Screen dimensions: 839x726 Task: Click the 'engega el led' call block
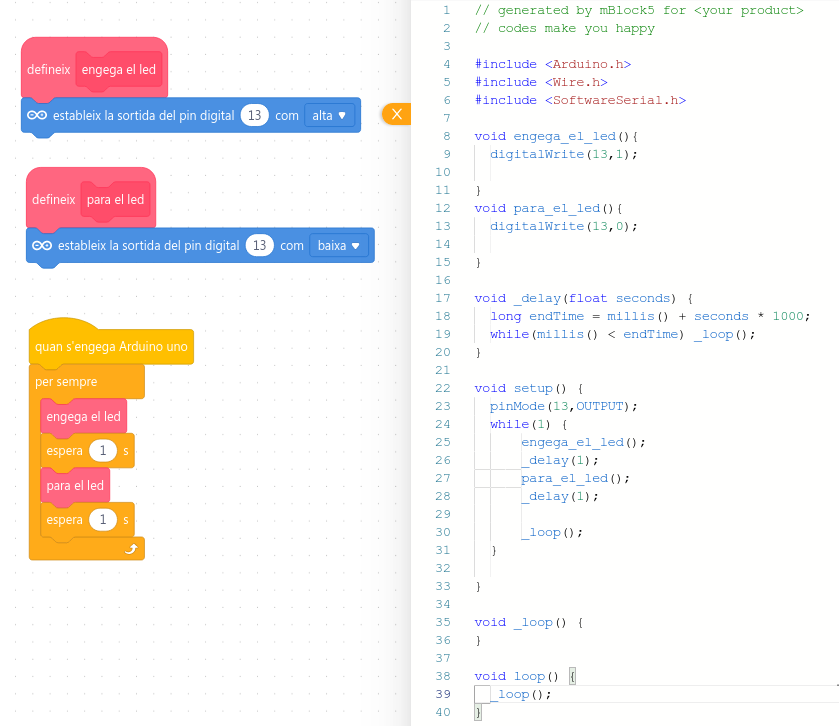(x=83, y=417)
